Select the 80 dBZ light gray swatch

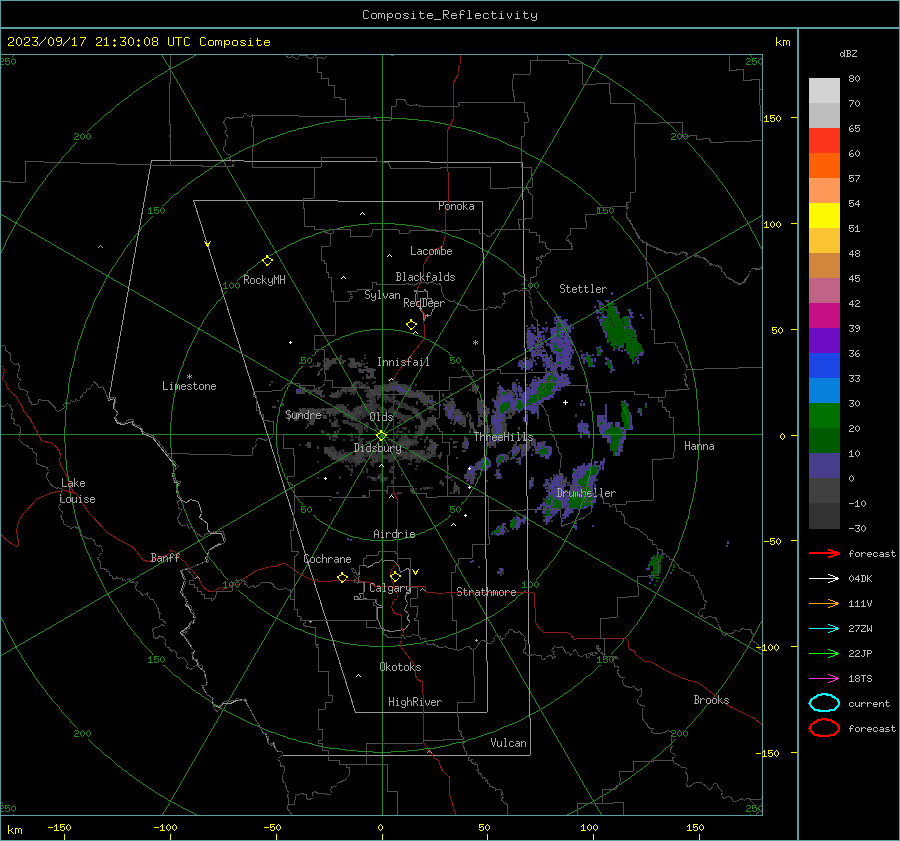tap(824, 90)
